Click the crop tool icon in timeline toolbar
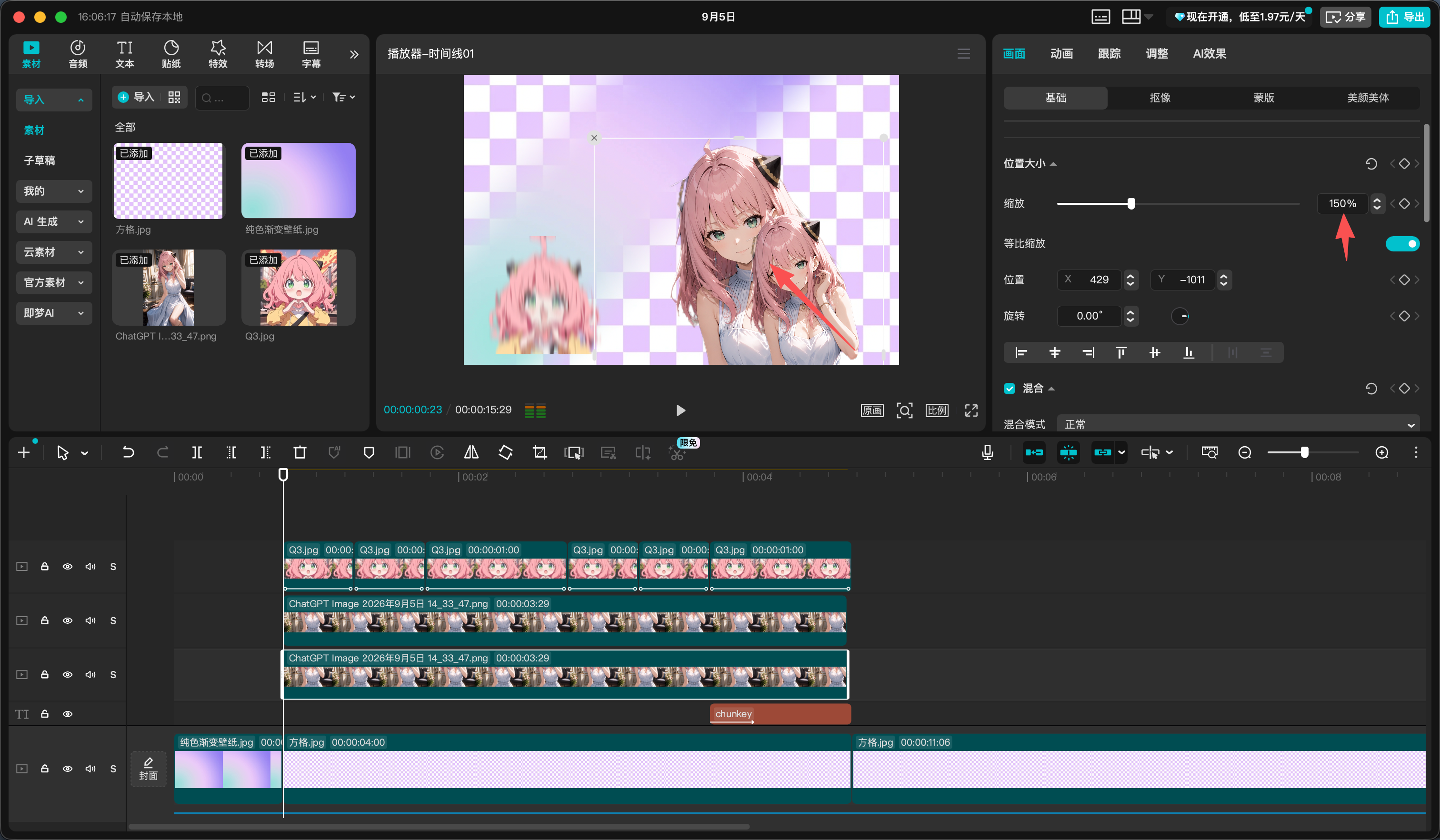Viewport: 1440px width, 840px height. click(x=540, y=452)
